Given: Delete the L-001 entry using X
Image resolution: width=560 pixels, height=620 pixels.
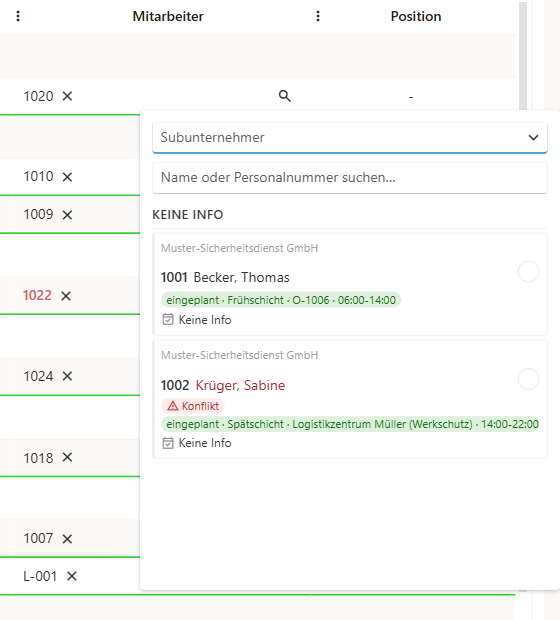Looking at the screenshot, I should pyautogui.click(x=72, y=576).
